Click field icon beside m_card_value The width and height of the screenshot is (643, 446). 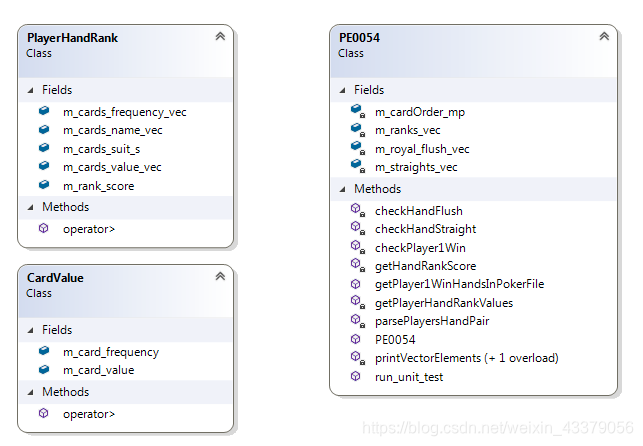coord(44,369)
